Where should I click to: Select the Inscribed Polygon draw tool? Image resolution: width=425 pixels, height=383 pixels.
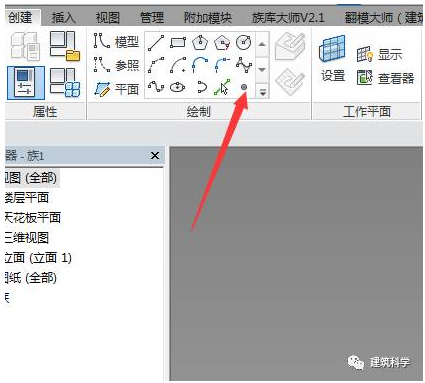click(x=200, y=43)
